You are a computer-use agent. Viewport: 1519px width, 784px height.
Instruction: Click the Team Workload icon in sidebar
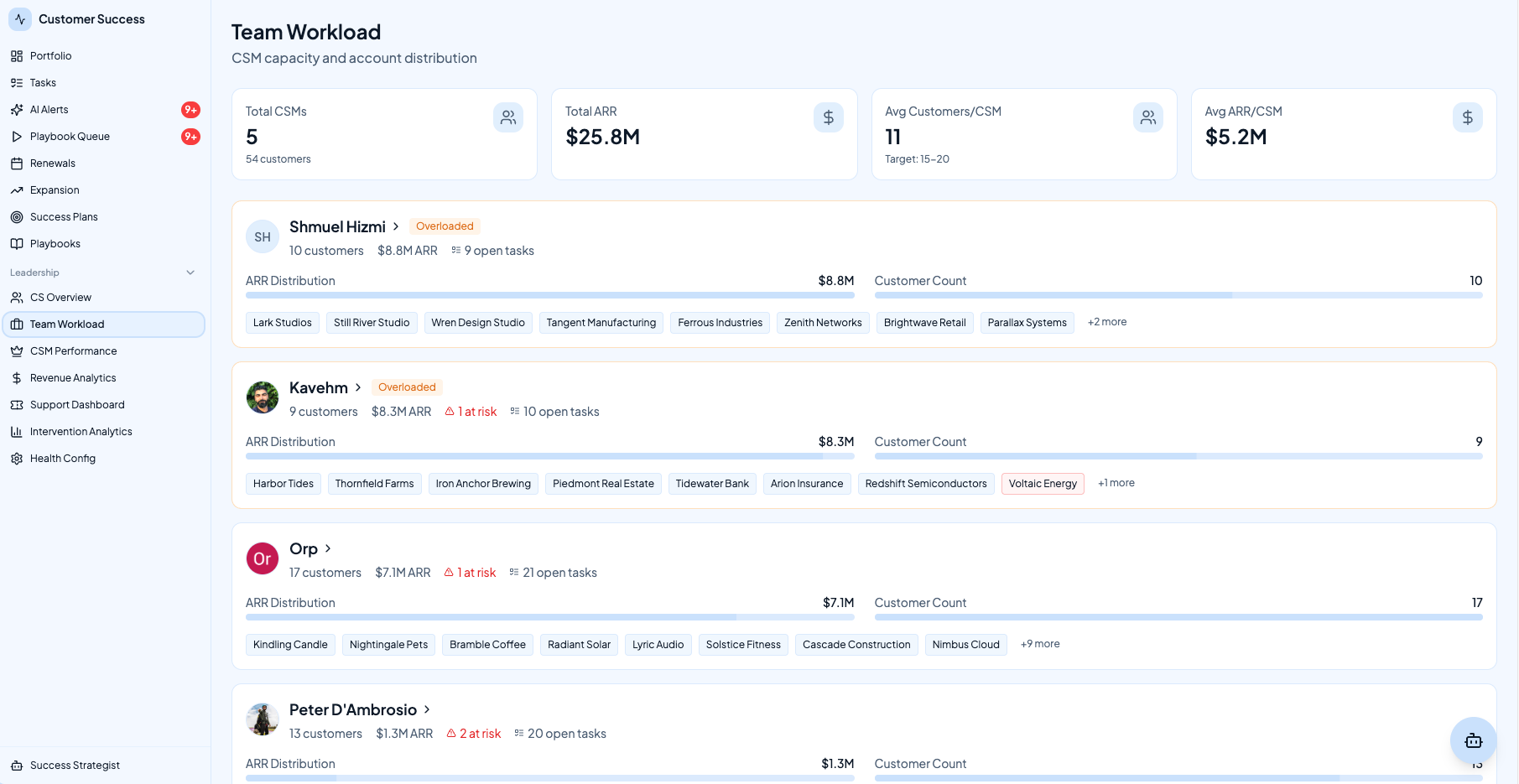[17, 325]
